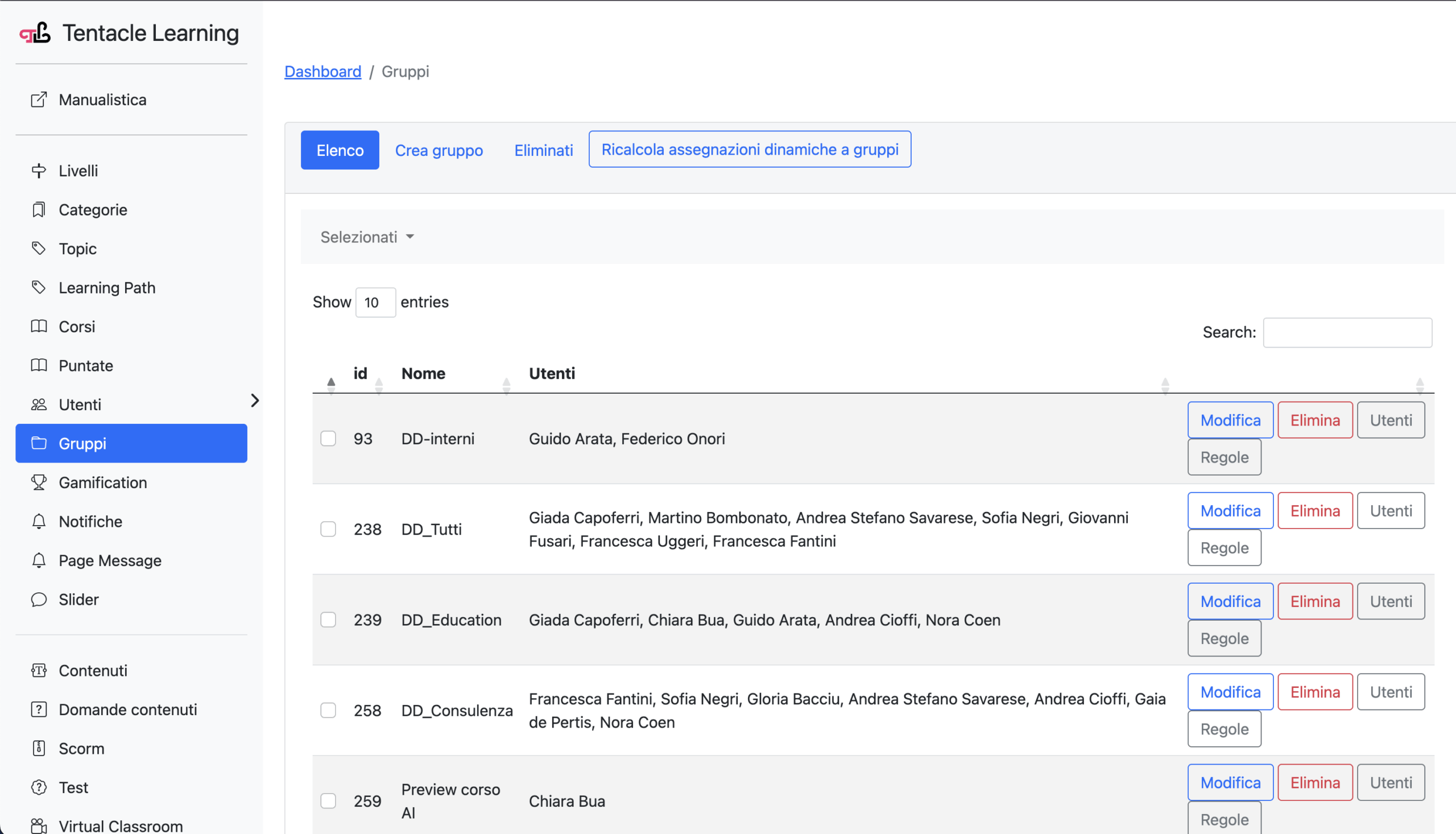Select the Notifiche bell icon

coord(38,521)
